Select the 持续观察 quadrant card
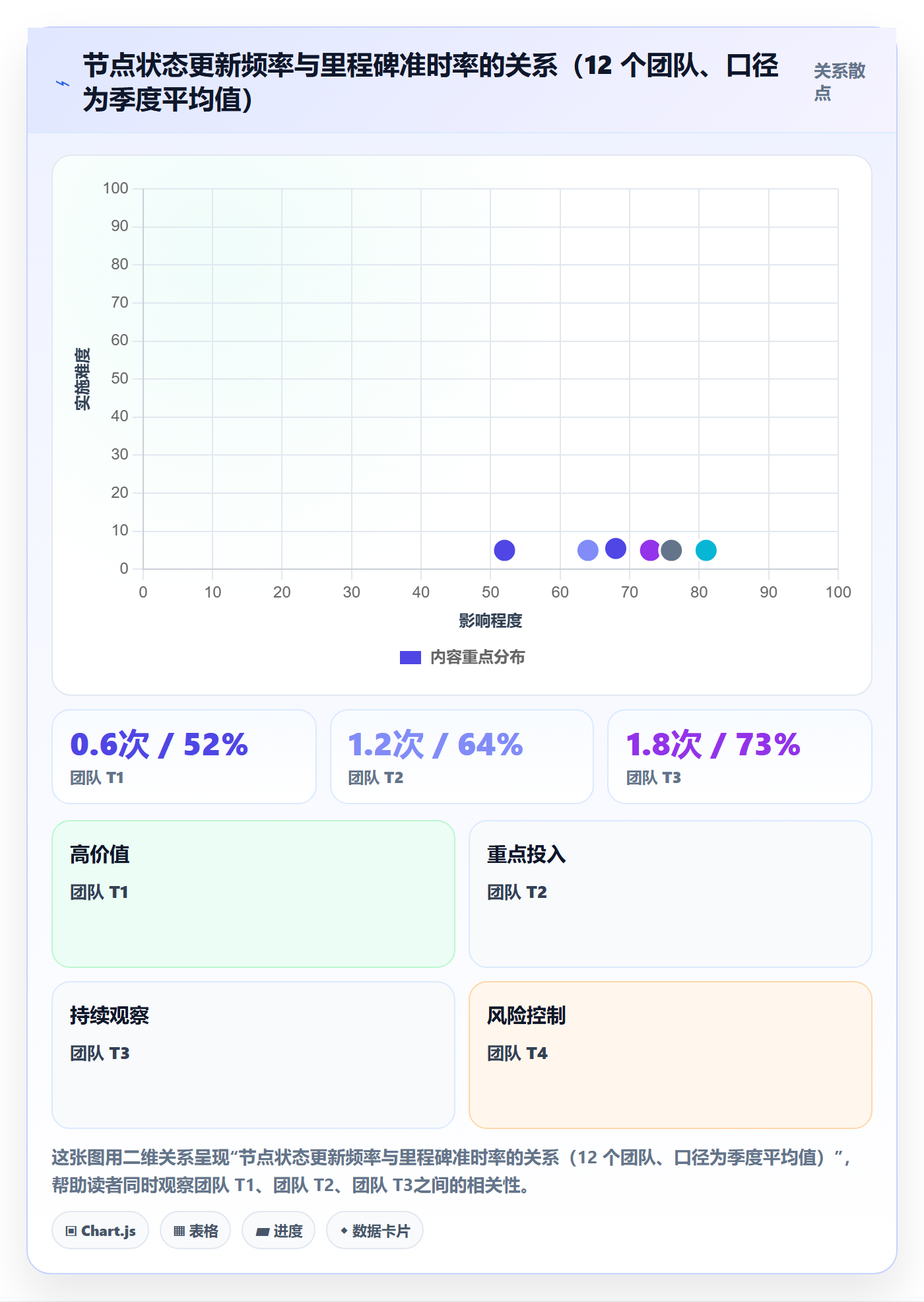924x1302 pixels. point(253,1055)
